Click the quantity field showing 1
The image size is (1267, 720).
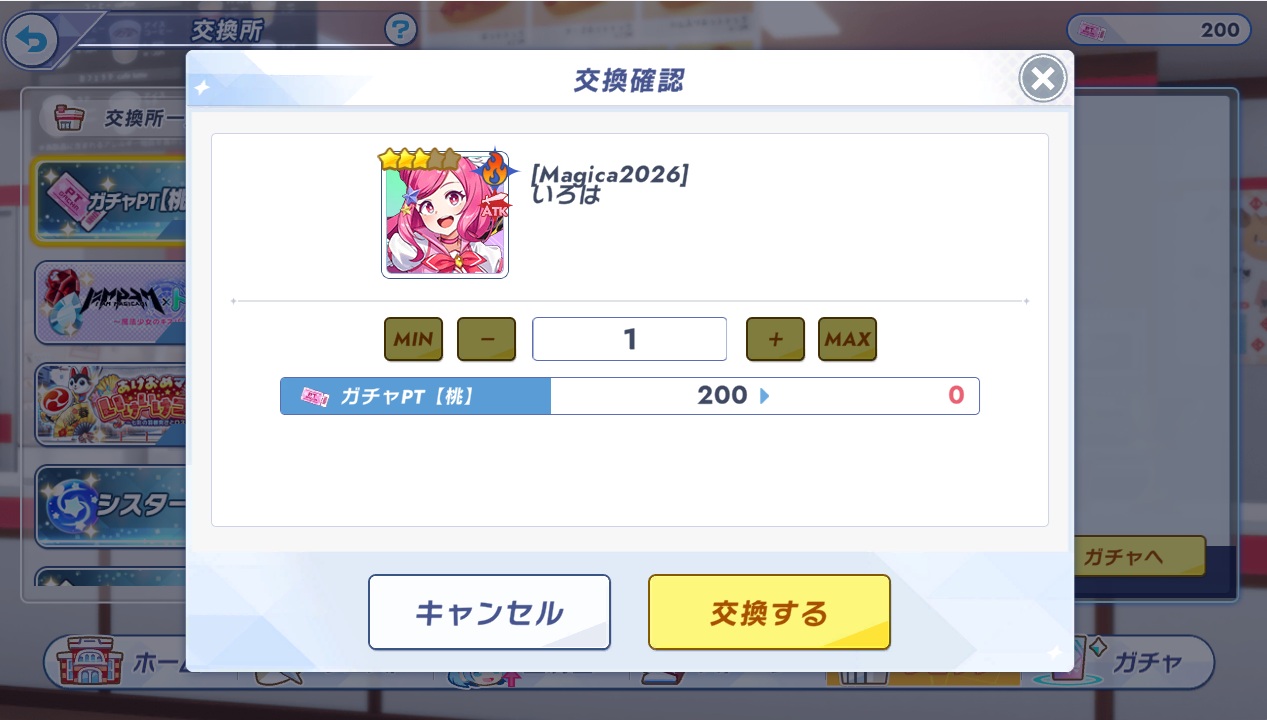click(629, 339)
